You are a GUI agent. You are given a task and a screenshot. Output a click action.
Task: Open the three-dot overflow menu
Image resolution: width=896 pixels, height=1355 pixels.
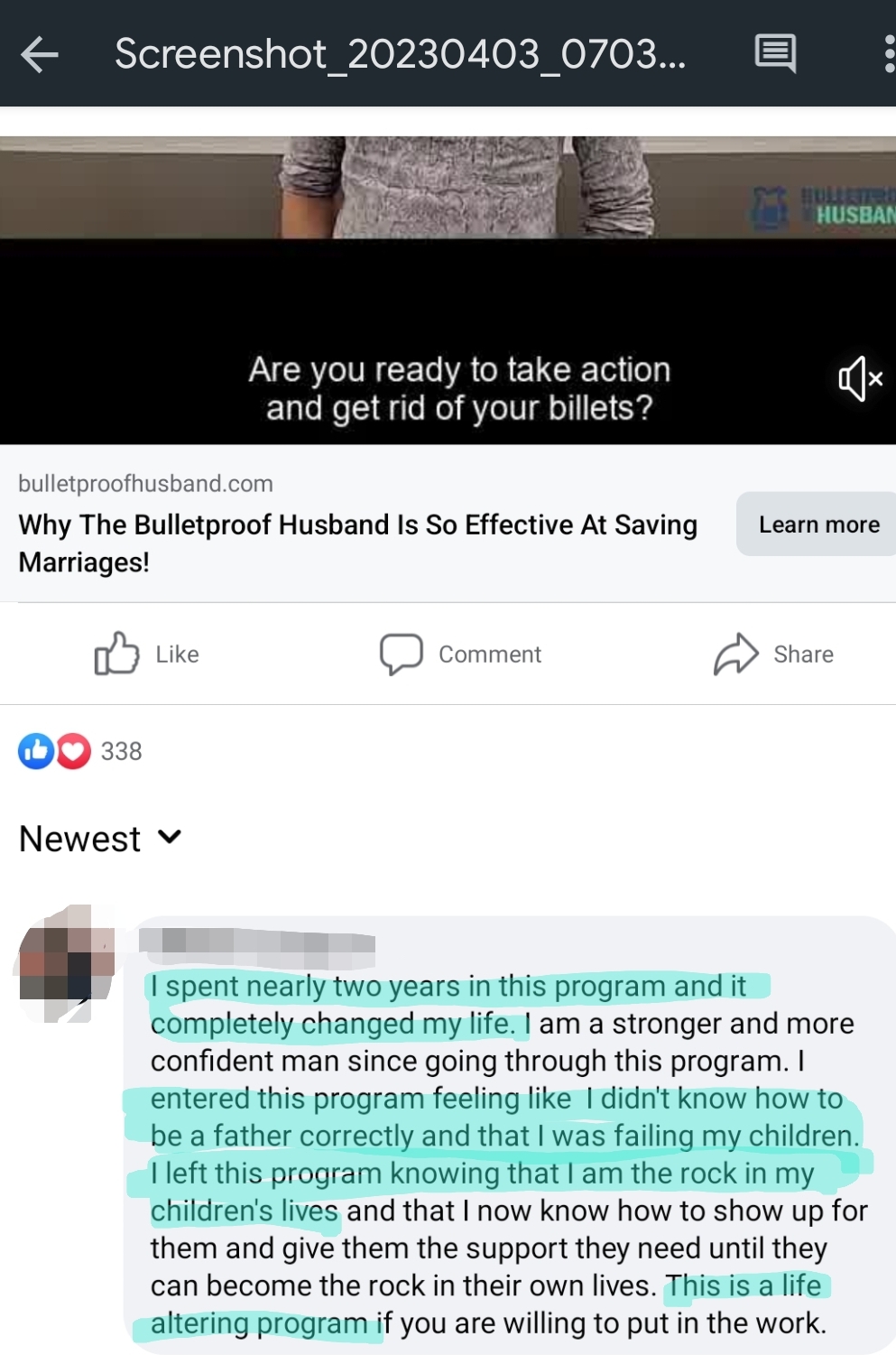coord(889,54)
